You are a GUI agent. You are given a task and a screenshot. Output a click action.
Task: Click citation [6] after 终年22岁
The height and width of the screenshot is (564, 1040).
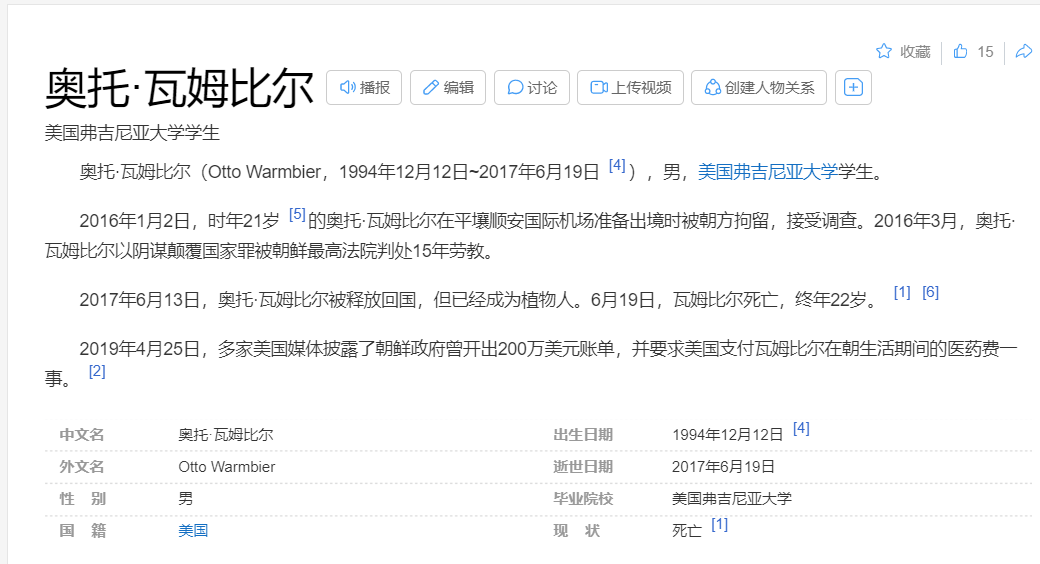[931, 292]
